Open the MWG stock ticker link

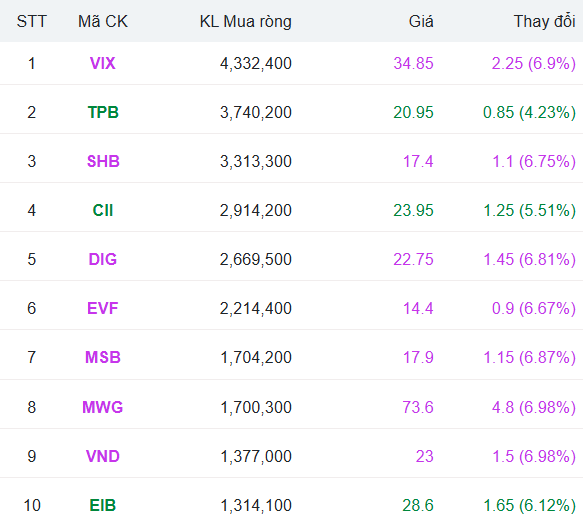coord(103,407)
